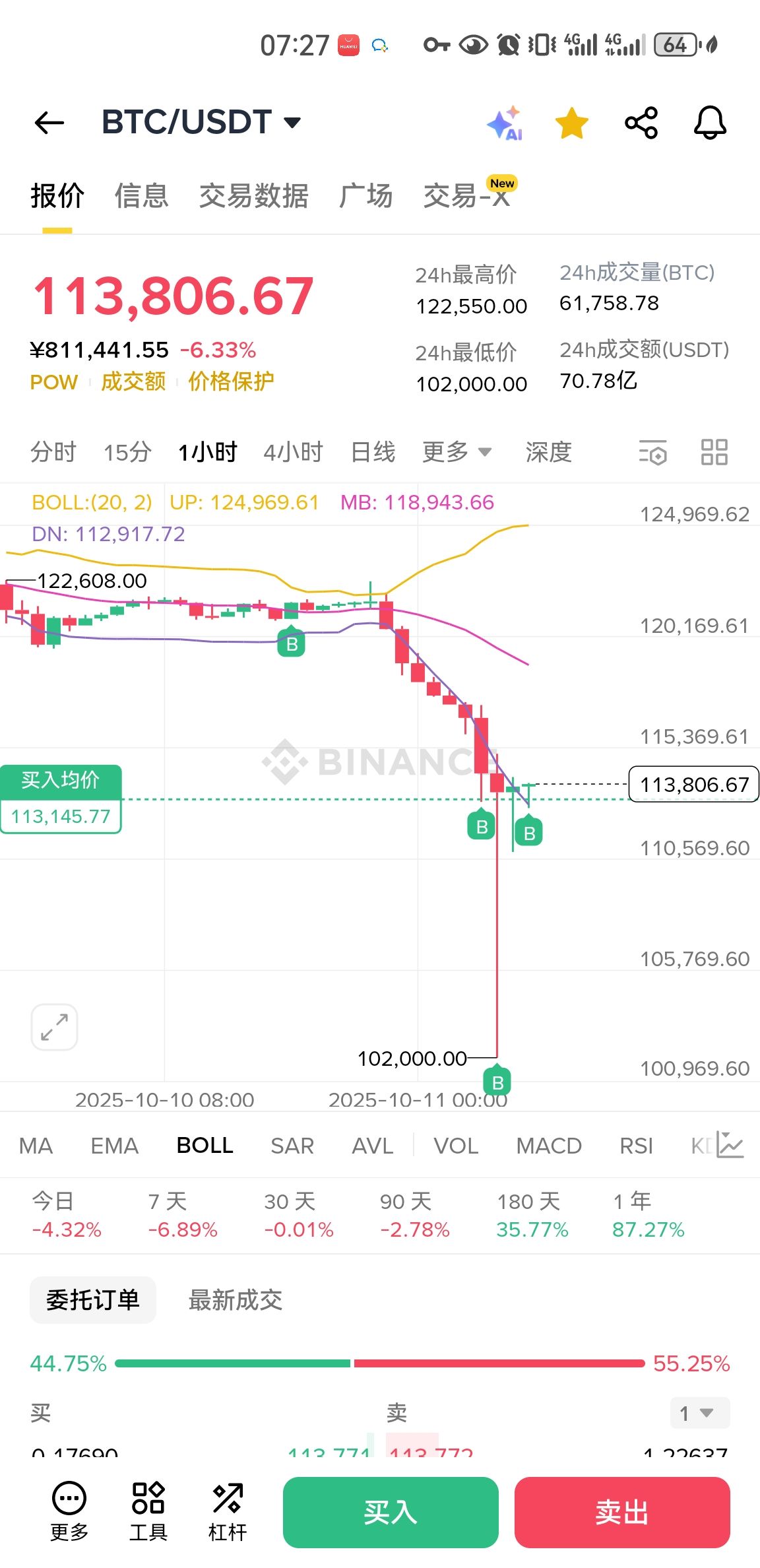Viewport: 760px width, 1568px height.
Task: Open the AI assistant sparkle icon
Action: click(x=505, y=123)
